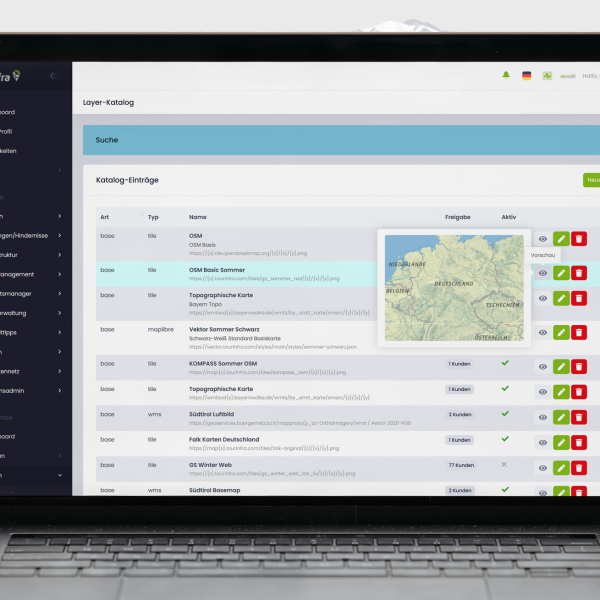Preview Vektor Sommer Schwarz with its eye icon

pyautogui.click(x=543, y=333)
